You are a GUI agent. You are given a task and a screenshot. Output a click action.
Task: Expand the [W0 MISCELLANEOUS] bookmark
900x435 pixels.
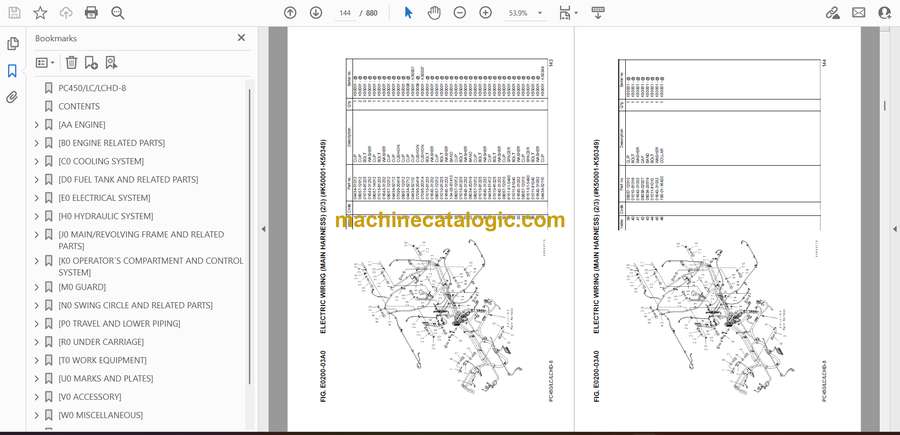point(37,415)
